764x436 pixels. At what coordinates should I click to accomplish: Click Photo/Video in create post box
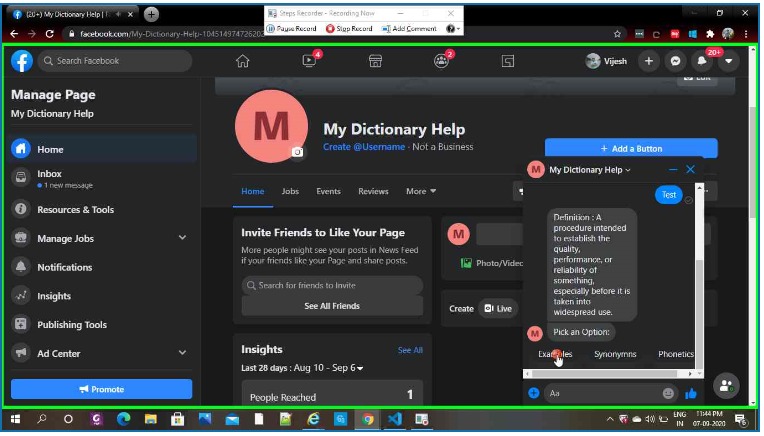tap(492, 263)
